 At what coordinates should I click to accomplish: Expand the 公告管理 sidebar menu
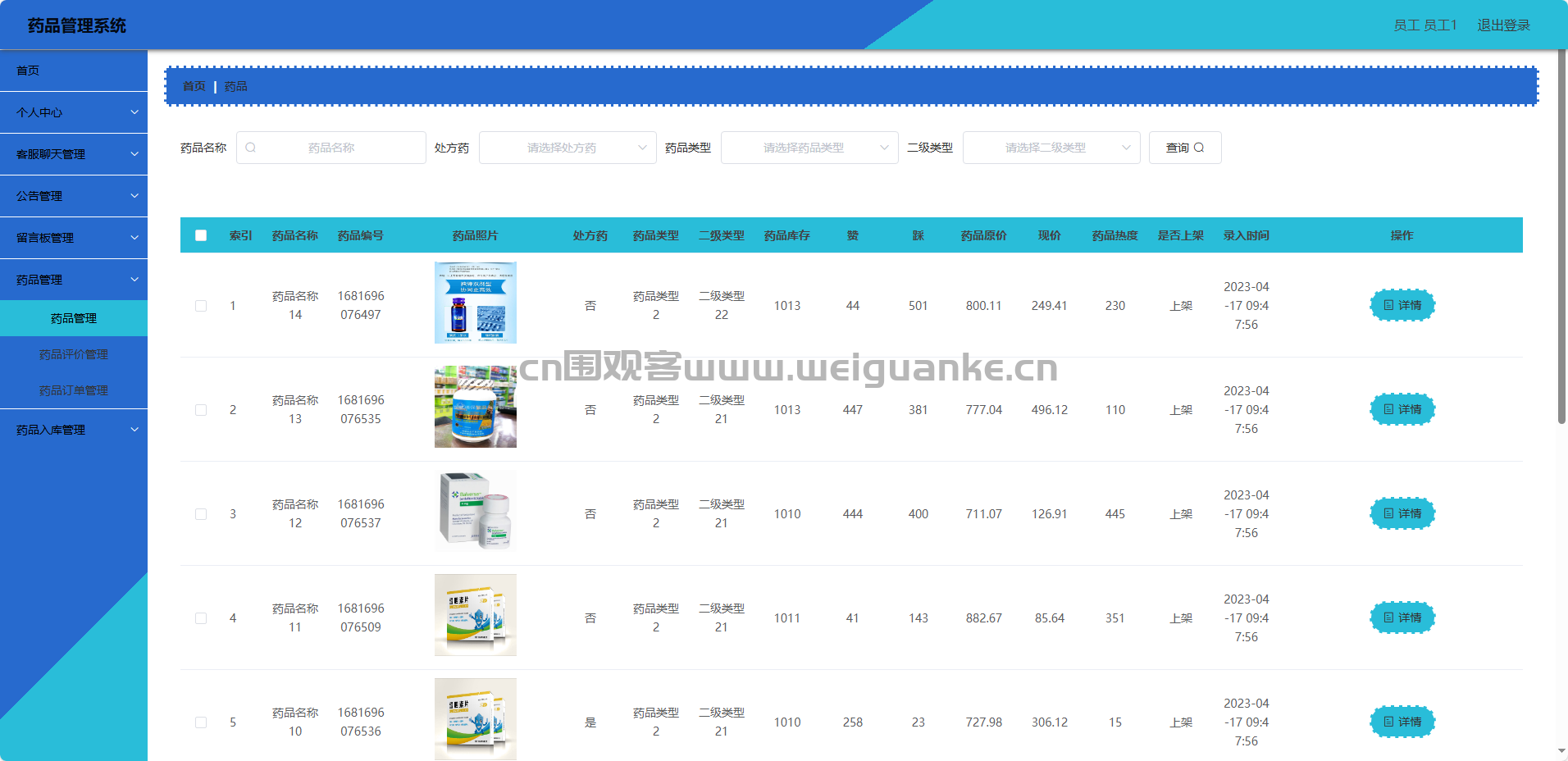click(74, 196)
